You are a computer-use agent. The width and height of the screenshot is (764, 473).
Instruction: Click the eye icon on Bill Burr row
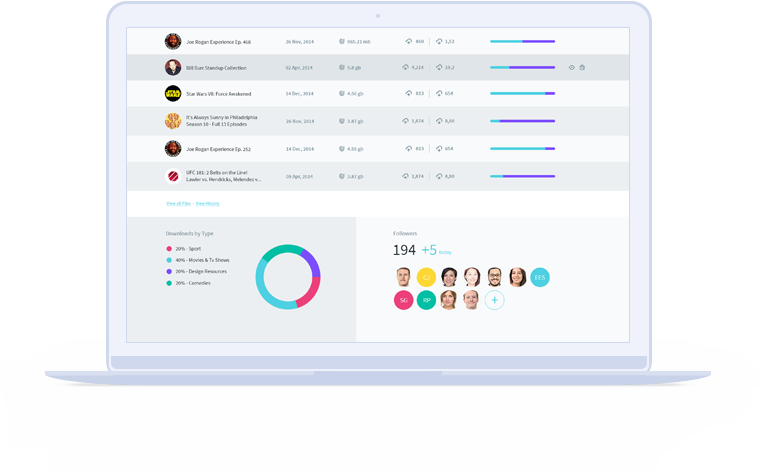pyautogui.click(x=572, y=68)
